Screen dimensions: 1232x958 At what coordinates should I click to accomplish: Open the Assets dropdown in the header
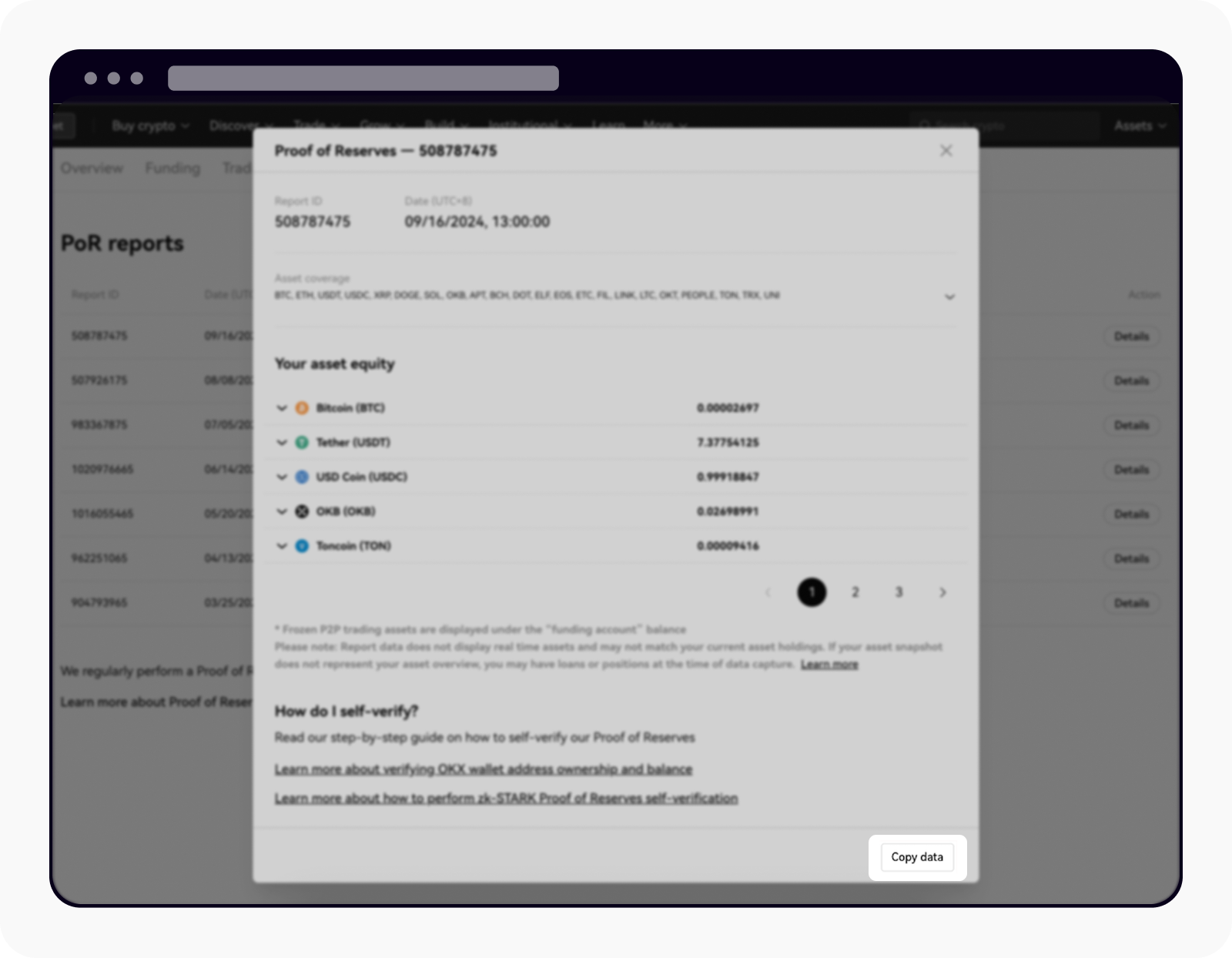(1139, 126)
